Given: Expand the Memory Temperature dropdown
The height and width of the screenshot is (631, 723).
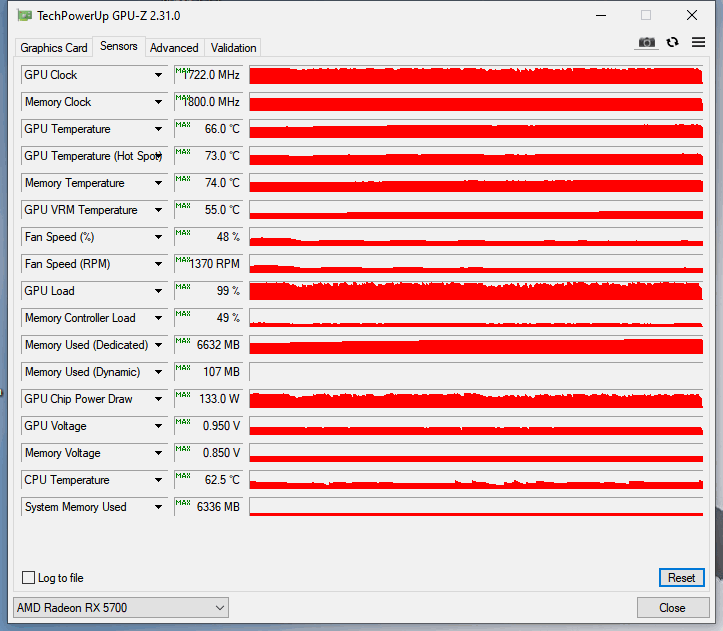Looking at the screenshot, I should (x=158, y=183).
